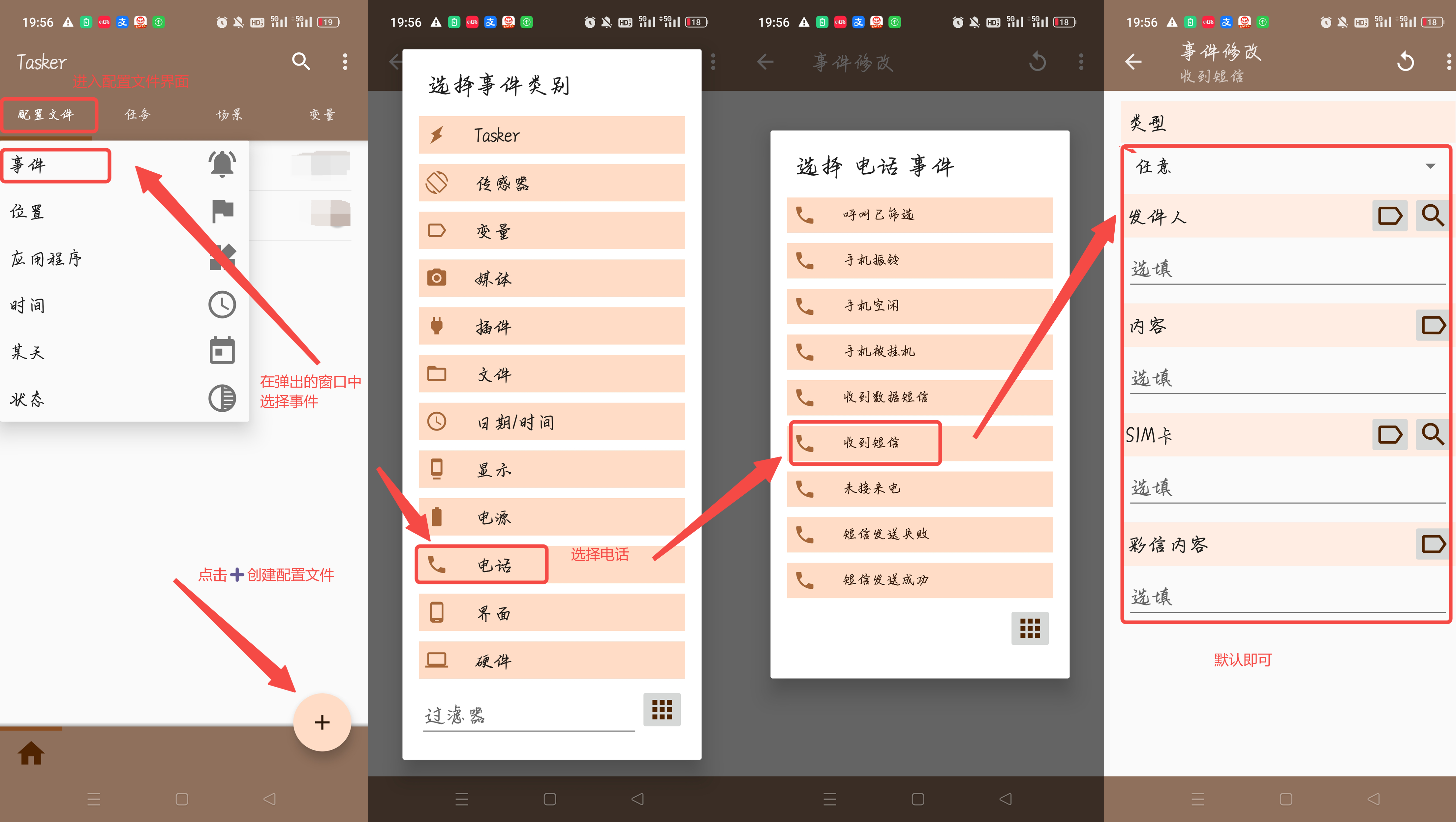Choose the Tasker event category

[x=552, y=135]
